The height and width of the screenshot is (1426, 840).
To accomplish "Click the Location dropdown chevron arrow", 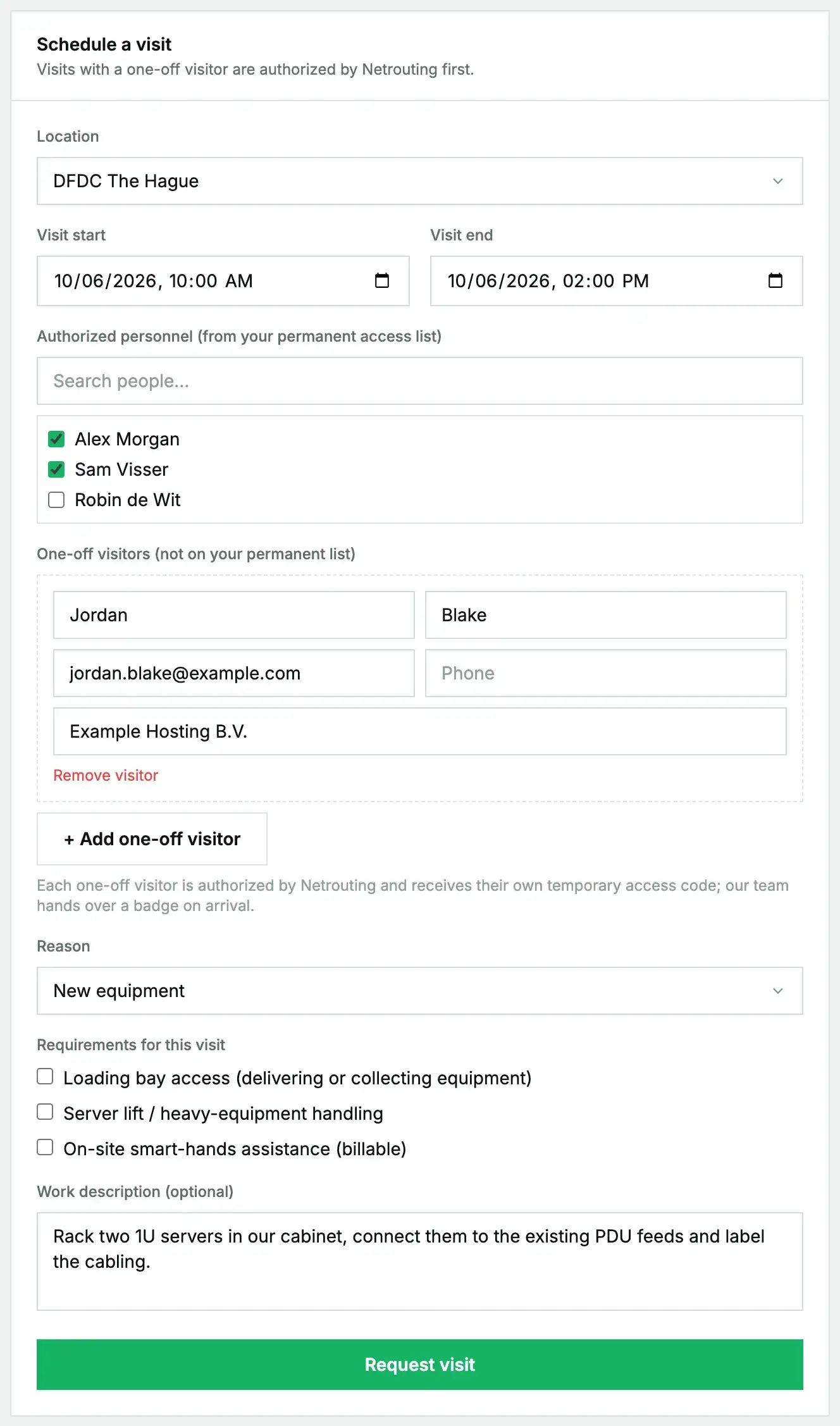I will pyautogui.click(x=778, y=181).
